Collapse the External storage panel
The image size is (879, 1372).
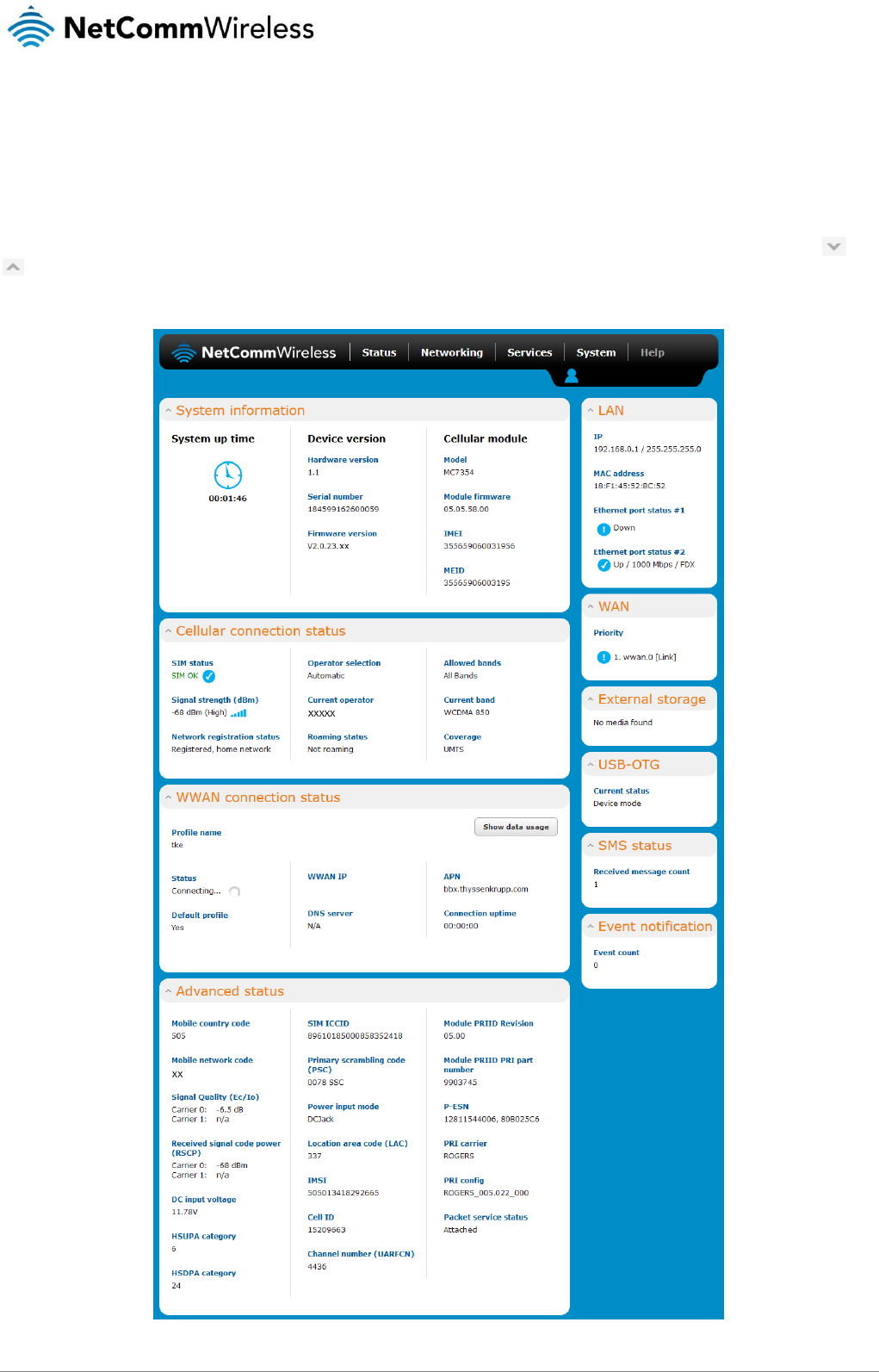591,699
